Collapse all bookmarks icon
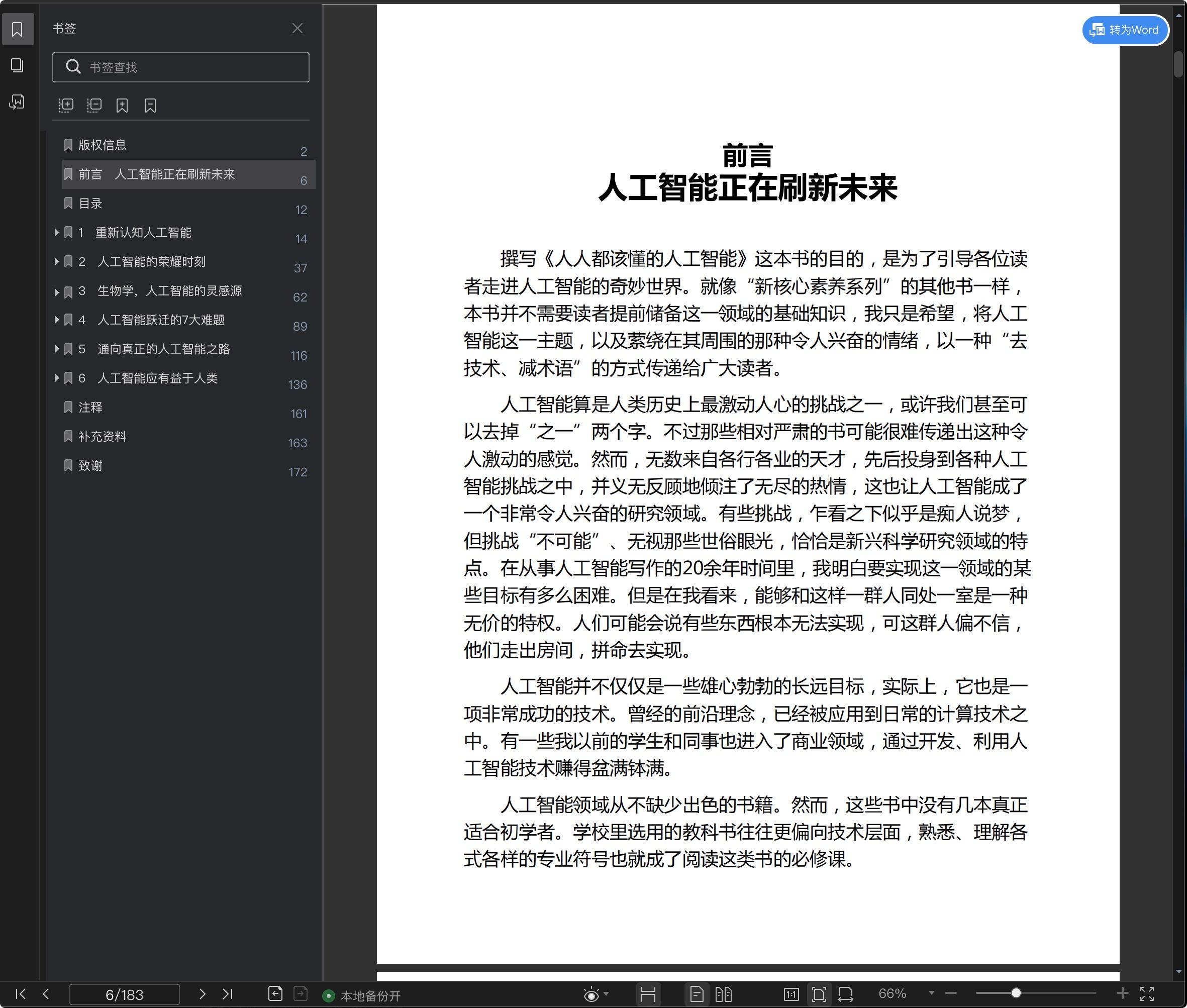 (94, 105)
